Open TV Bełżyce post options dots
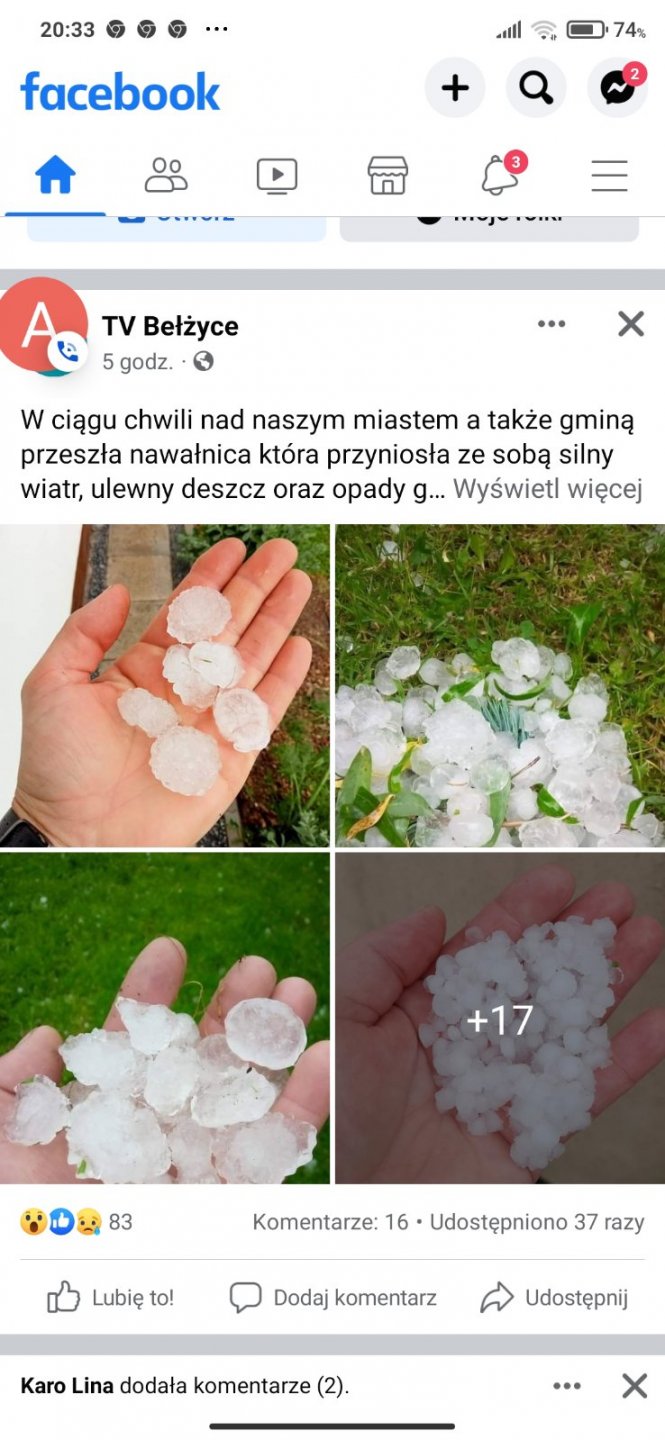665x1440 pixels. pyautogui.click(x=552, y=324)
